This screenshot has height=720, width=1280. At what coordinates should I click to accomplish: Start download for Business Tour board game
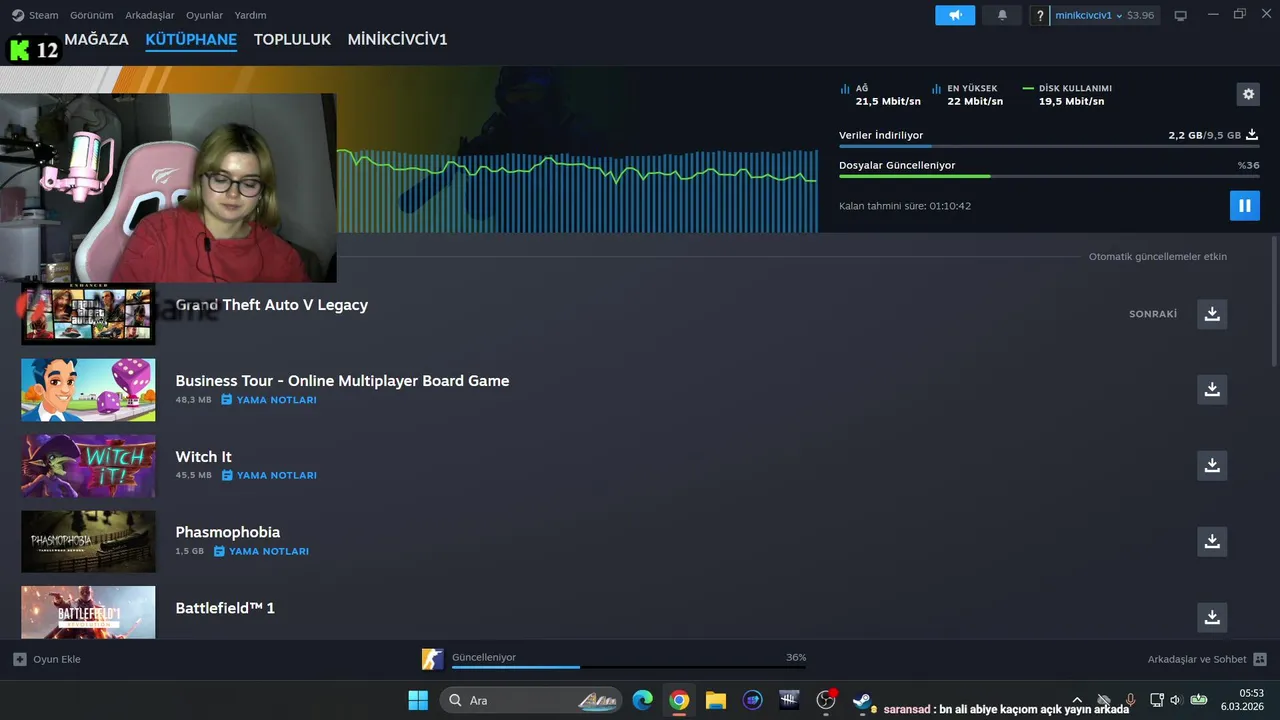click(x=1212, y=390)
